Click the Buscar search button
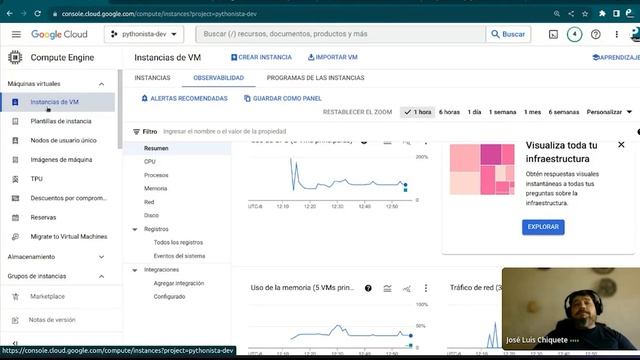Image resolution: width=640 pixels, height=360 pixels. point(508,34)
